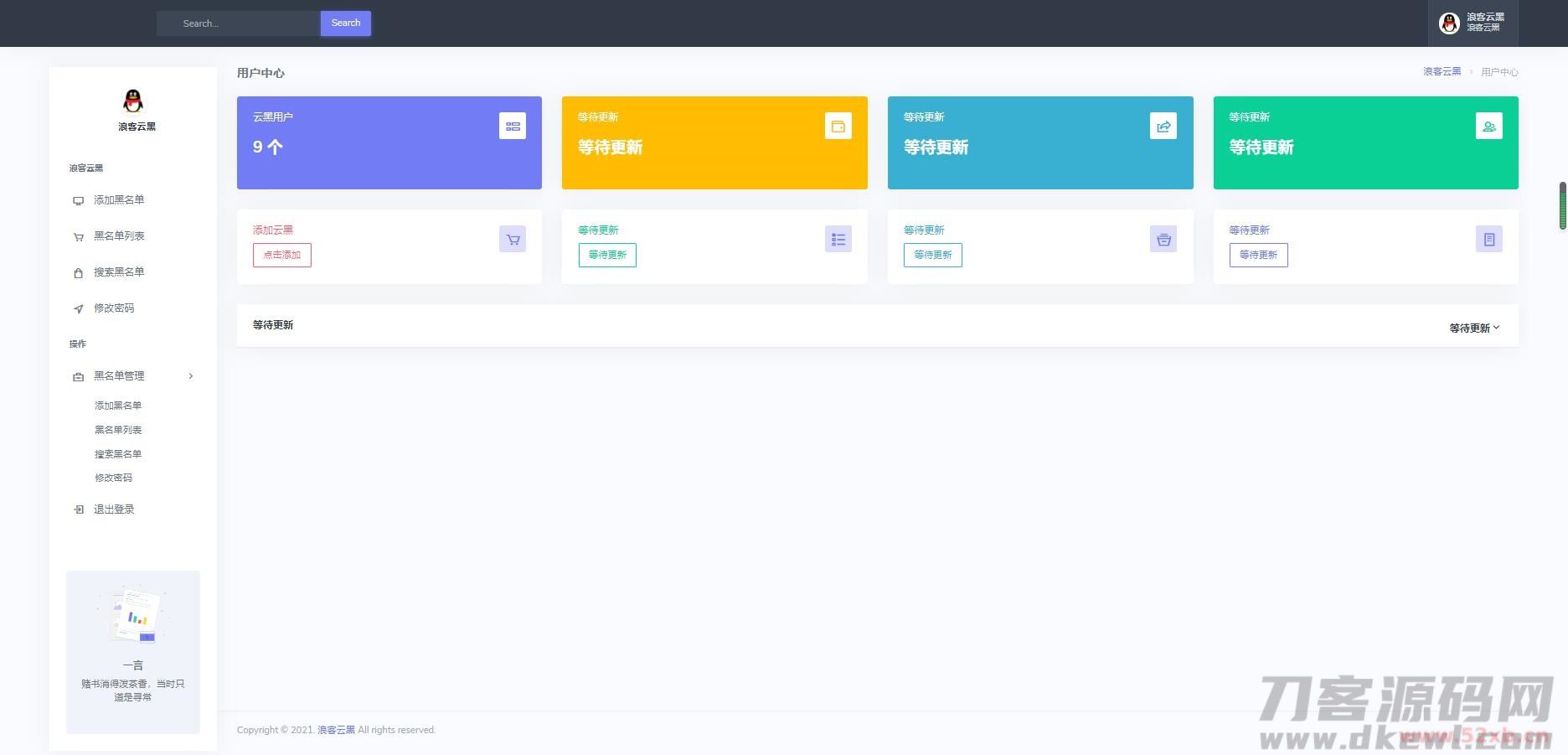Screen dimensions: 1568x755
Task: Open the 等待更新 dropdown in the panel header
Action: (1474, 328)
